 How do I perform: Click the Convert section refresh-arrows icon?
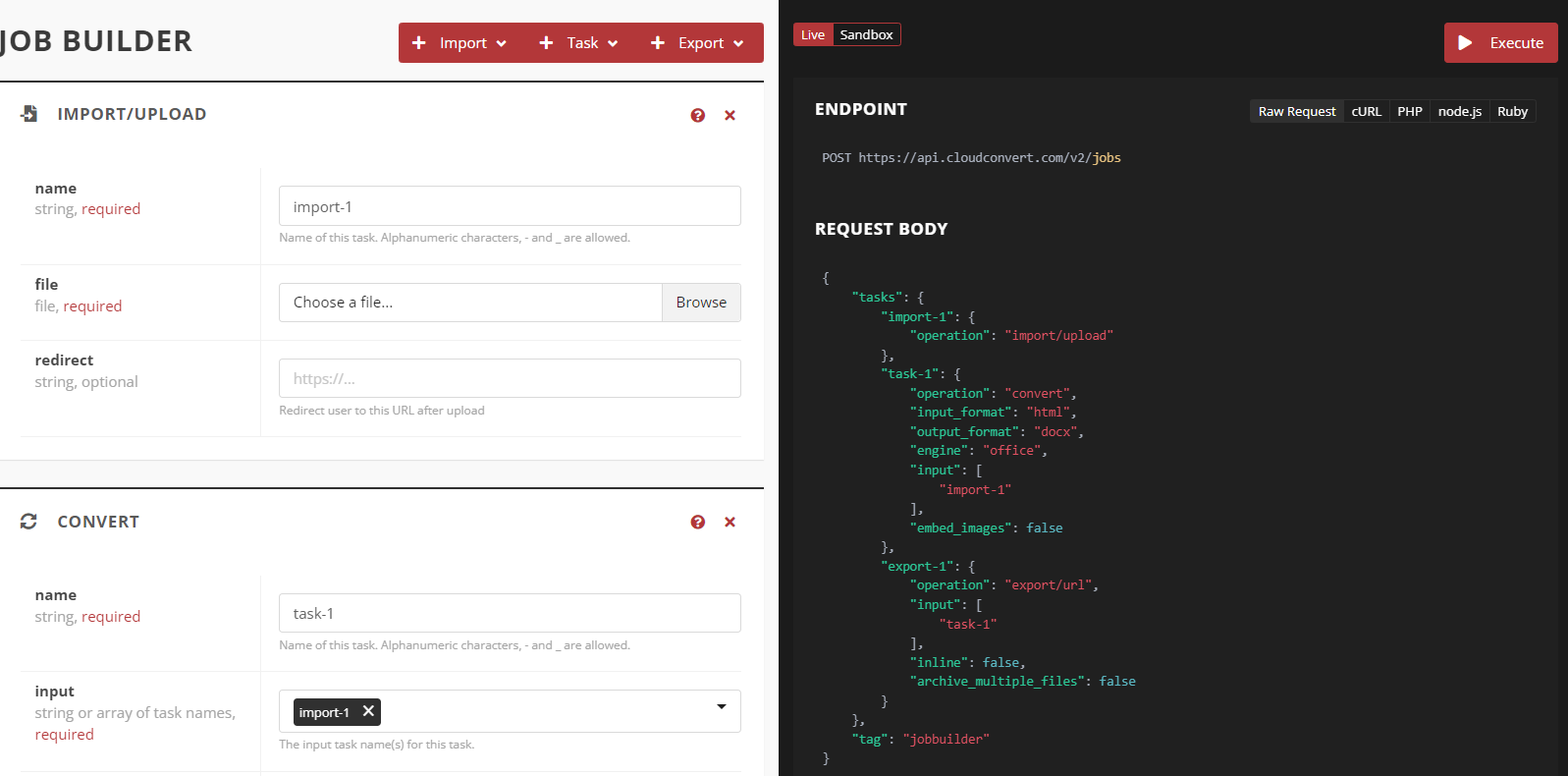pos(28,522)
